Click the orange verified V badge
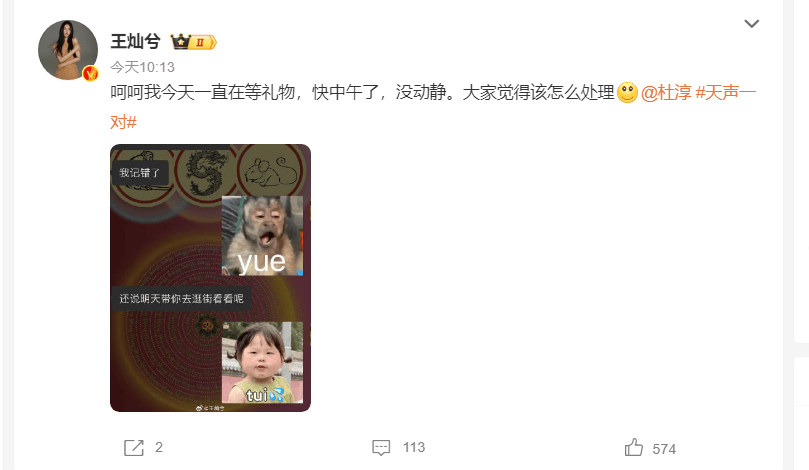This screenshot has width=809, height=470. click(x=90, y=73)
